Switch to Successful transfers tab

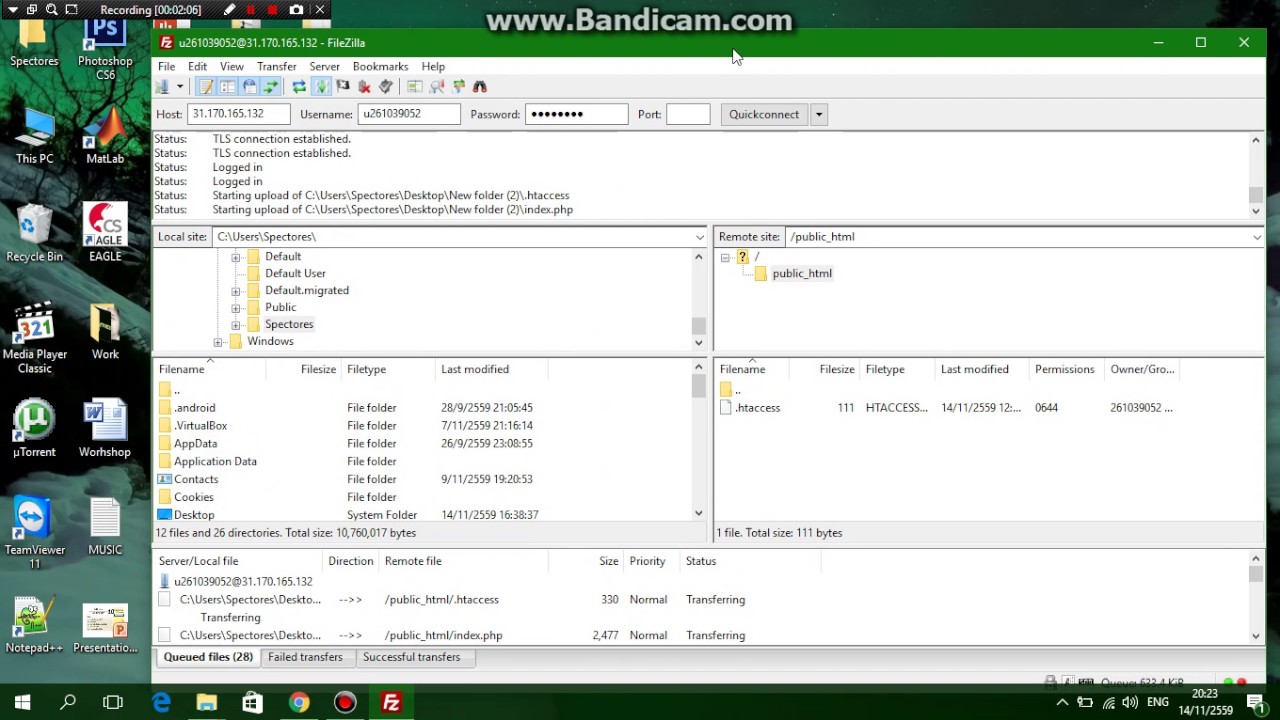(x=411, y=657)
